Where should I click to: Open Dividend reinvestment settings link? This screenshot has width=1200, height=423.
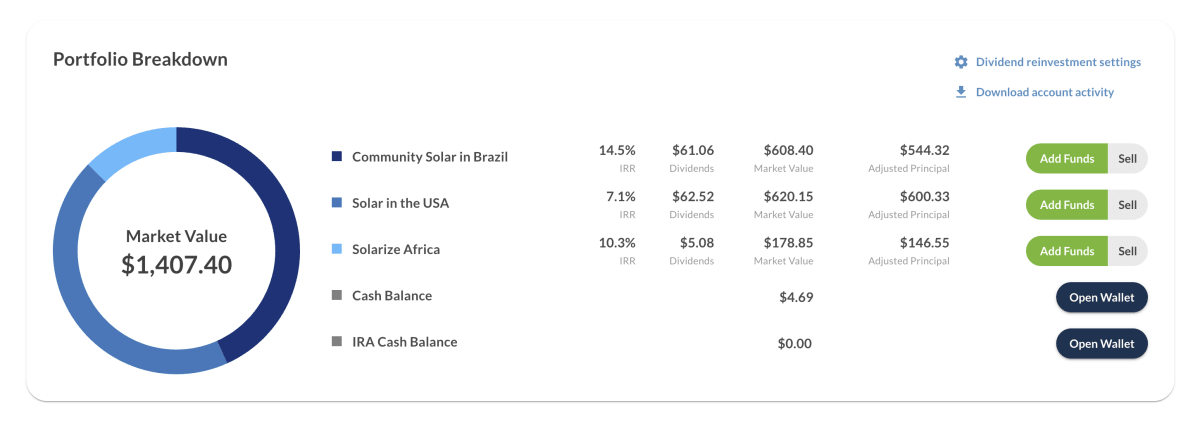pos(1058,62)
